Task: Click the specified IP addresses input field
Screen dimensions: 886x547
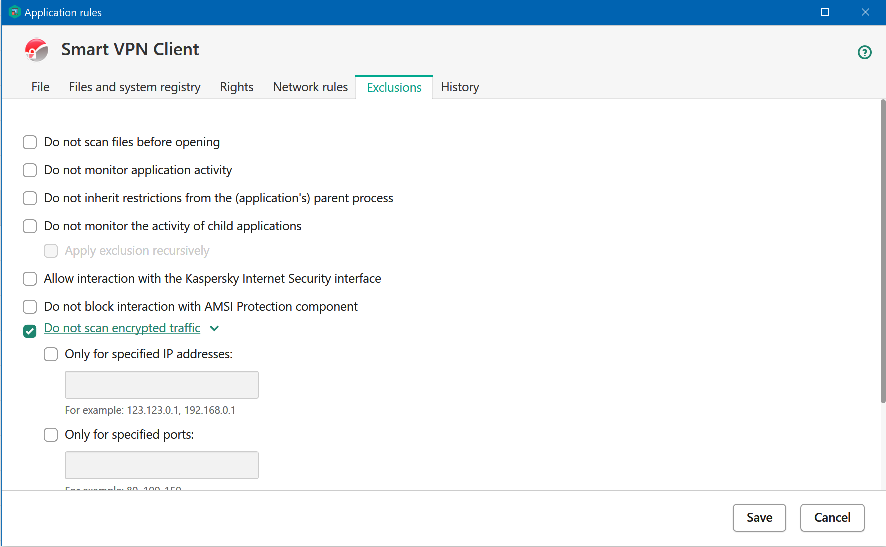Action: coord(162,385)
